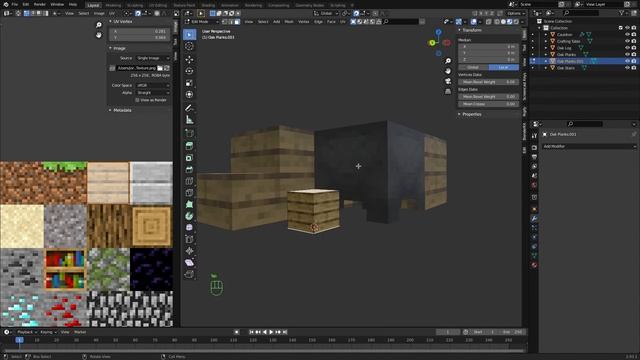Select the Shrink/Fatten tool
The height and width of the screenshot is (360, 640).
pos(189,251)
